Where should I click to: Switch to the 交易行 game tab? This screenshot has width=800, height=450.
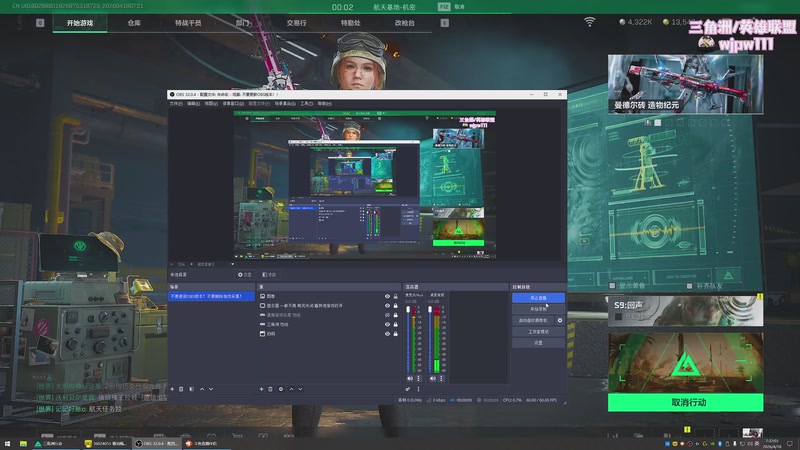296,23
